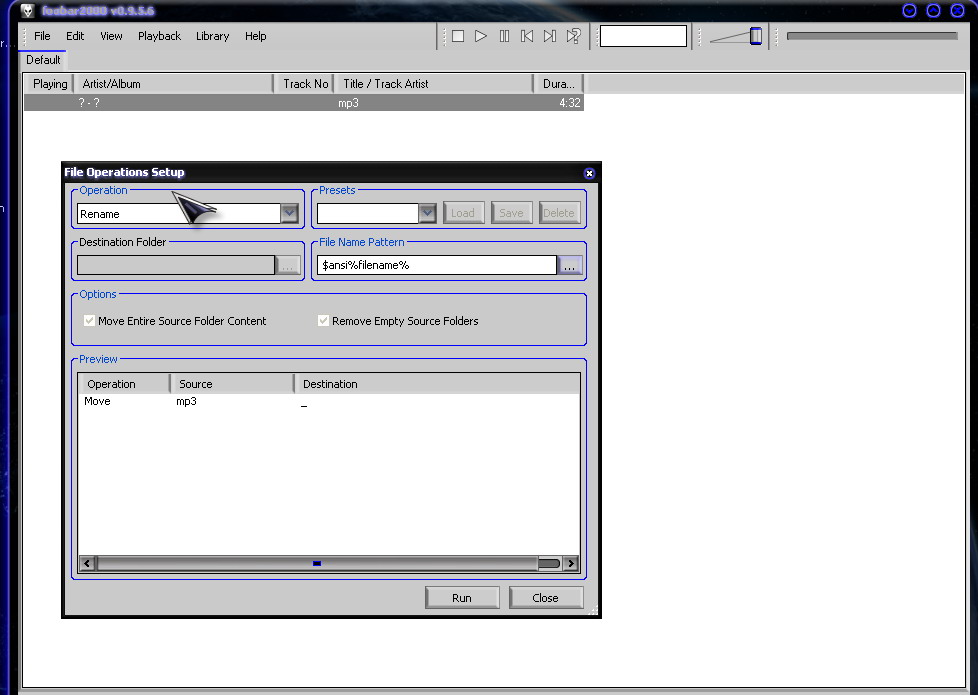
Task: Close the File Operations Setup dialog
Action: coord(589,173)
